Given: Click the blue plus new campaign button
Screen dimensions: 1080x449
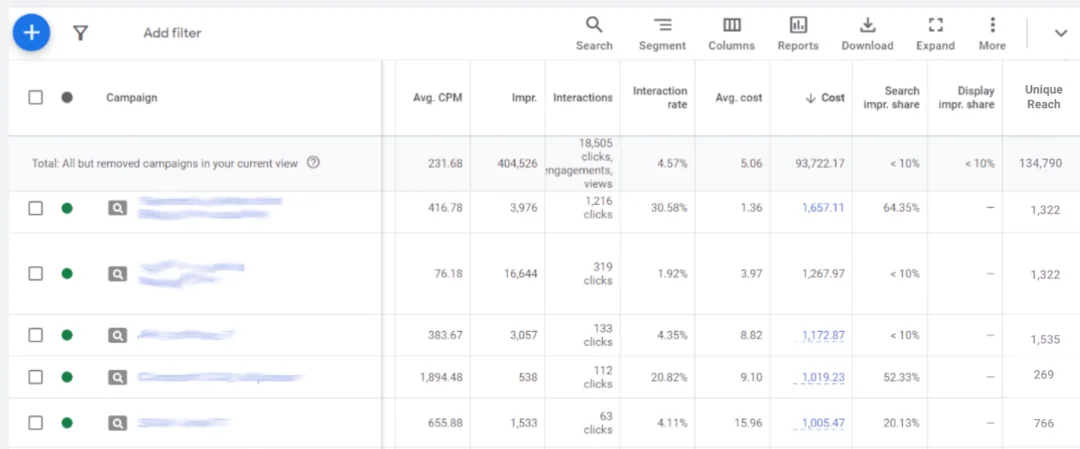Looking at the screenshot, I should tap(32, 32).
